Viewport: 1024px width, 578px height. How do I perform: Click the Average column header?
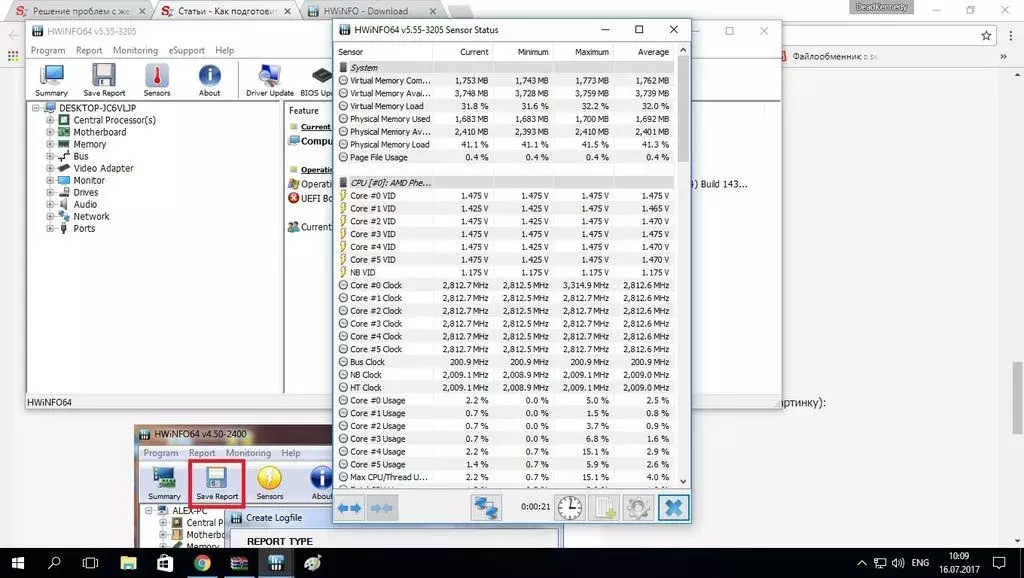click(644, 52)
